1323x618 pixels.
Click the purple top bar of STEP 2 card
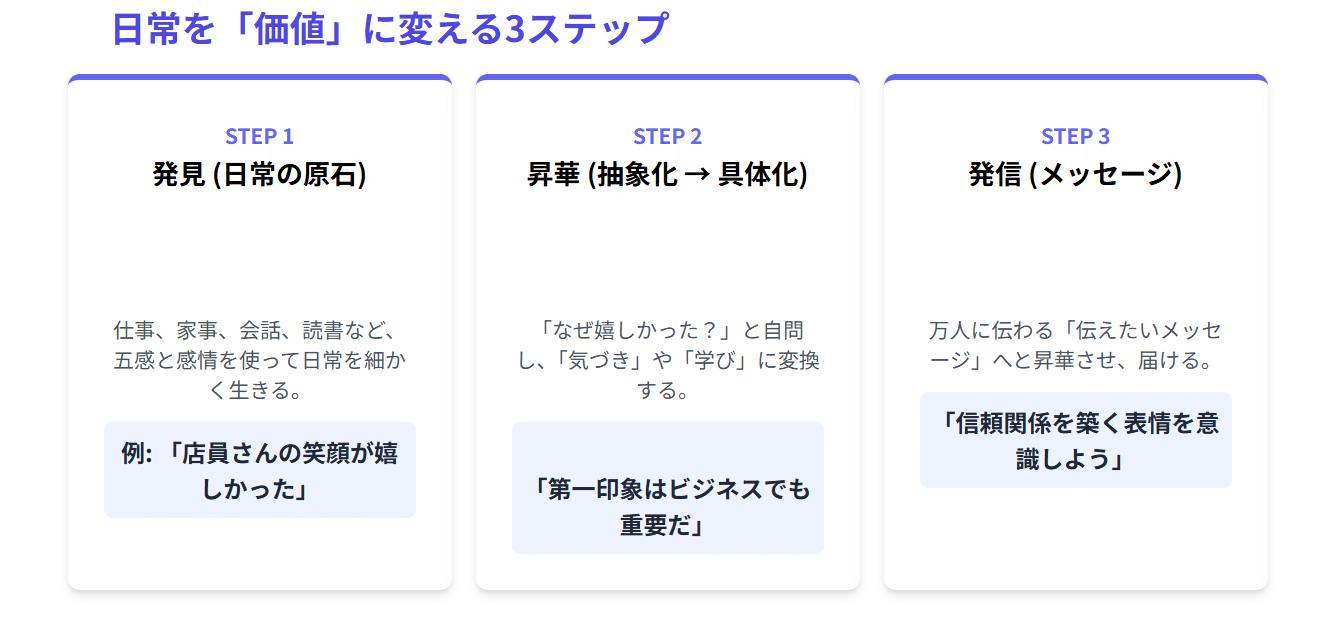coord(667,77)
